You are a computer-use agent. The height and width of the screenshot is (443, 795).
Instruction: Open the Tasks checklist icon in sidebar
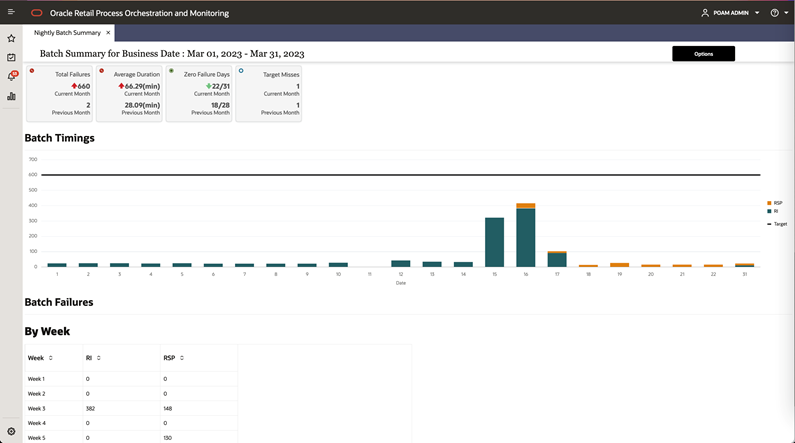coord(11,58)
